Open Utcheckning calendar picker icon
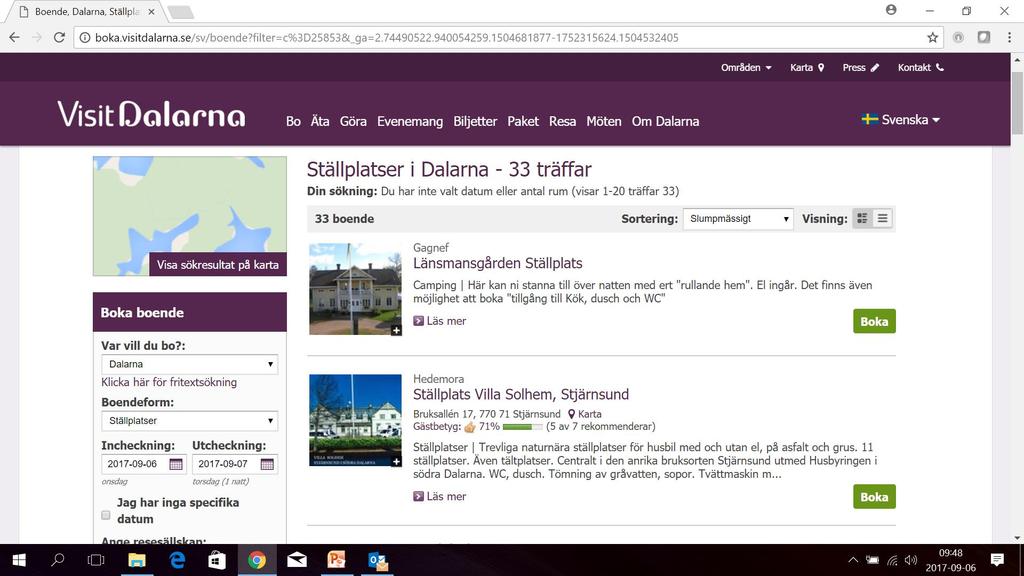The width and height of the screenshot is (1024, 576). tap(266, 464)
